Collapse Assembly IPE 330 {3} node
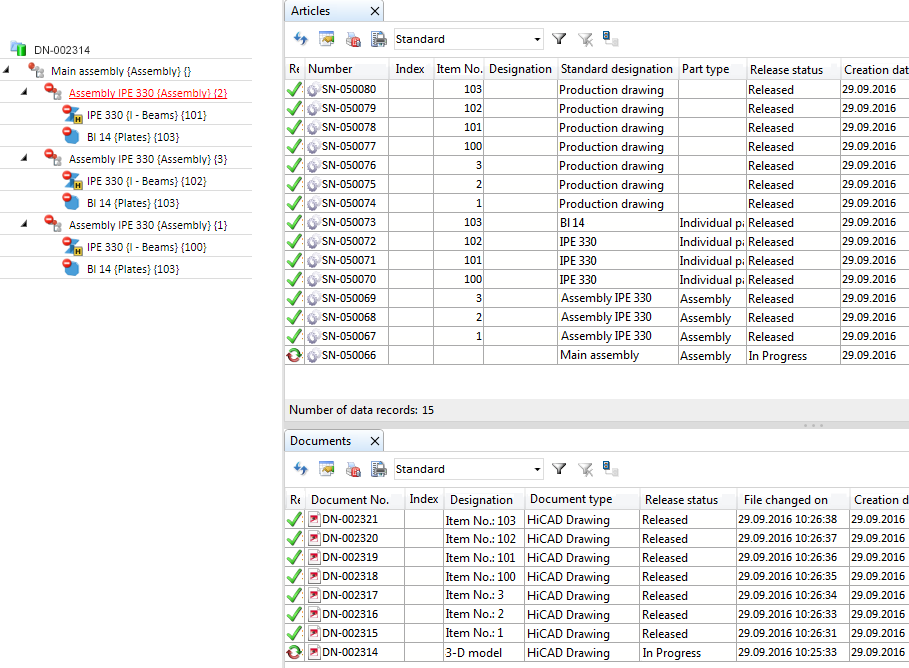909x668 pixels. (x=25, y=159)
